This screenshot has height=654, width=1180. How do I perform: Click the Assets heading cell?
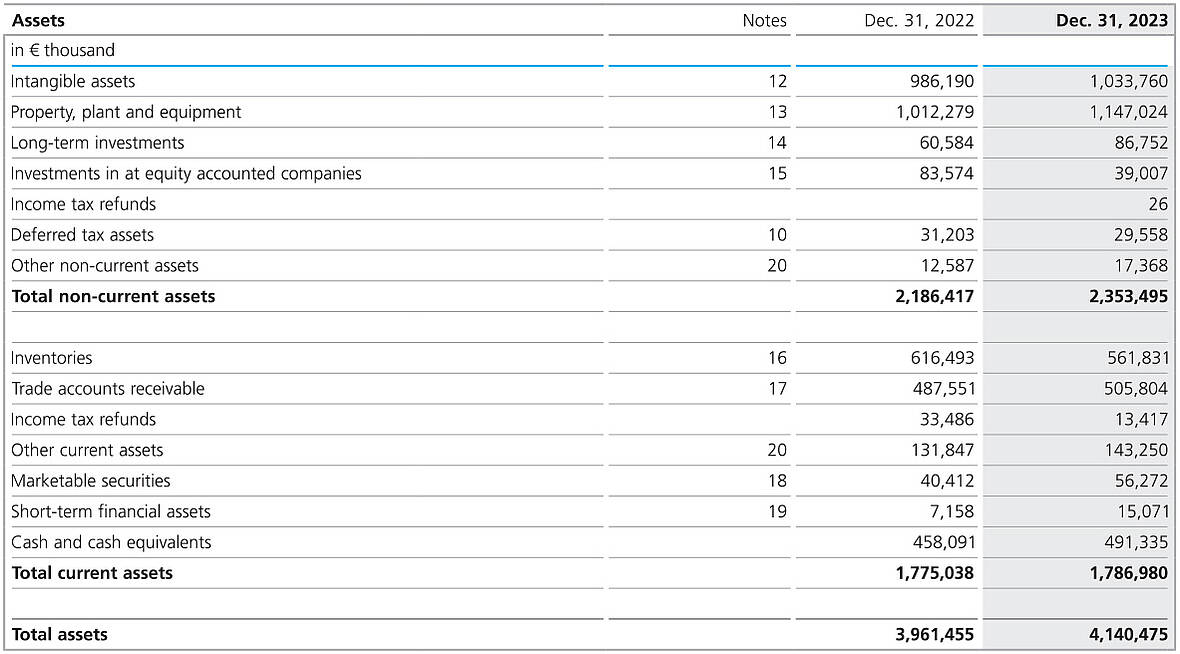click(x=38, y=20)
